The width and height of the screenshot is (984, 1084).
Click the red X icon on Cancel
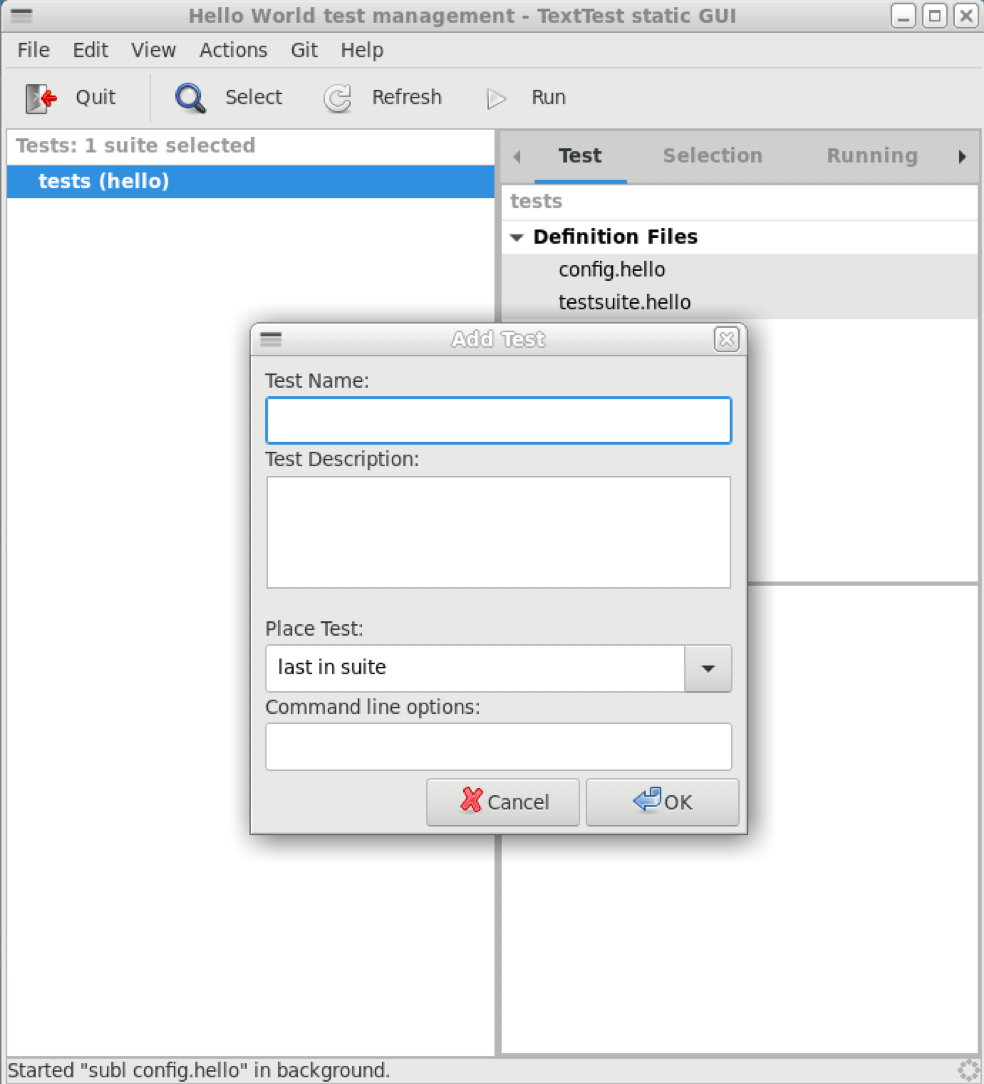pyautogui.click(x=472, y=800)
